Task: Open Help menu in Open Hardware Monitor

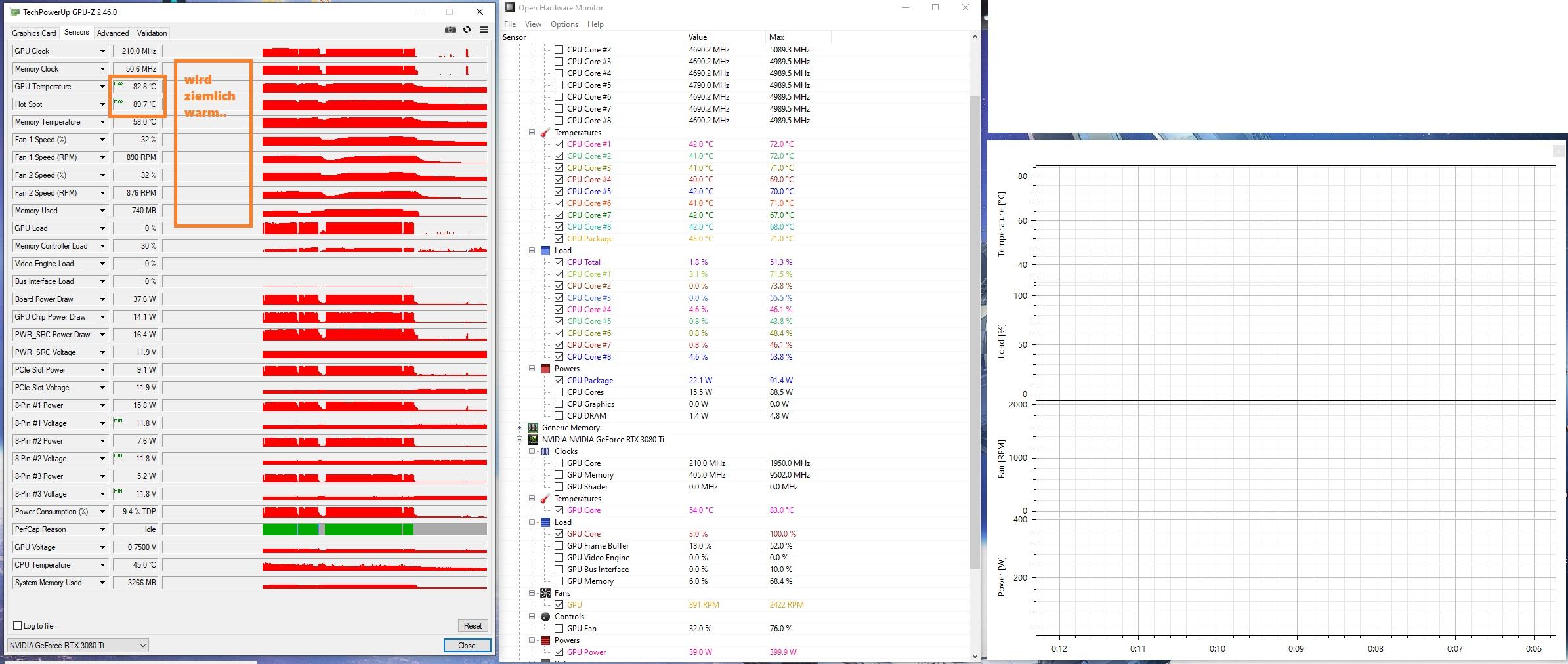Action: (595, 24)
